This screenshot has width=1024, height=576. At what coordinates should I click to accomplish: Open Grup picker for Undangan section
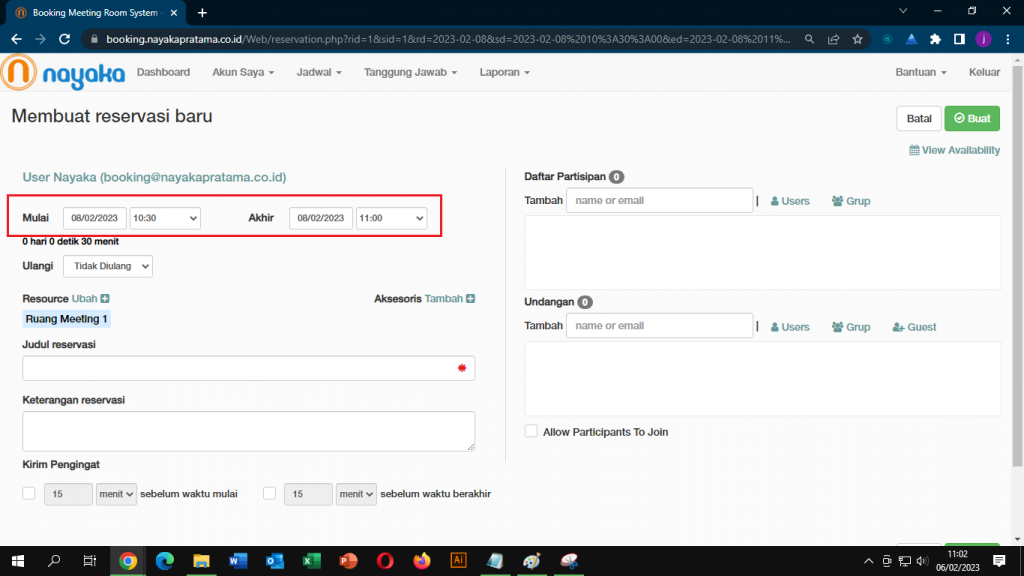point(851,327)
